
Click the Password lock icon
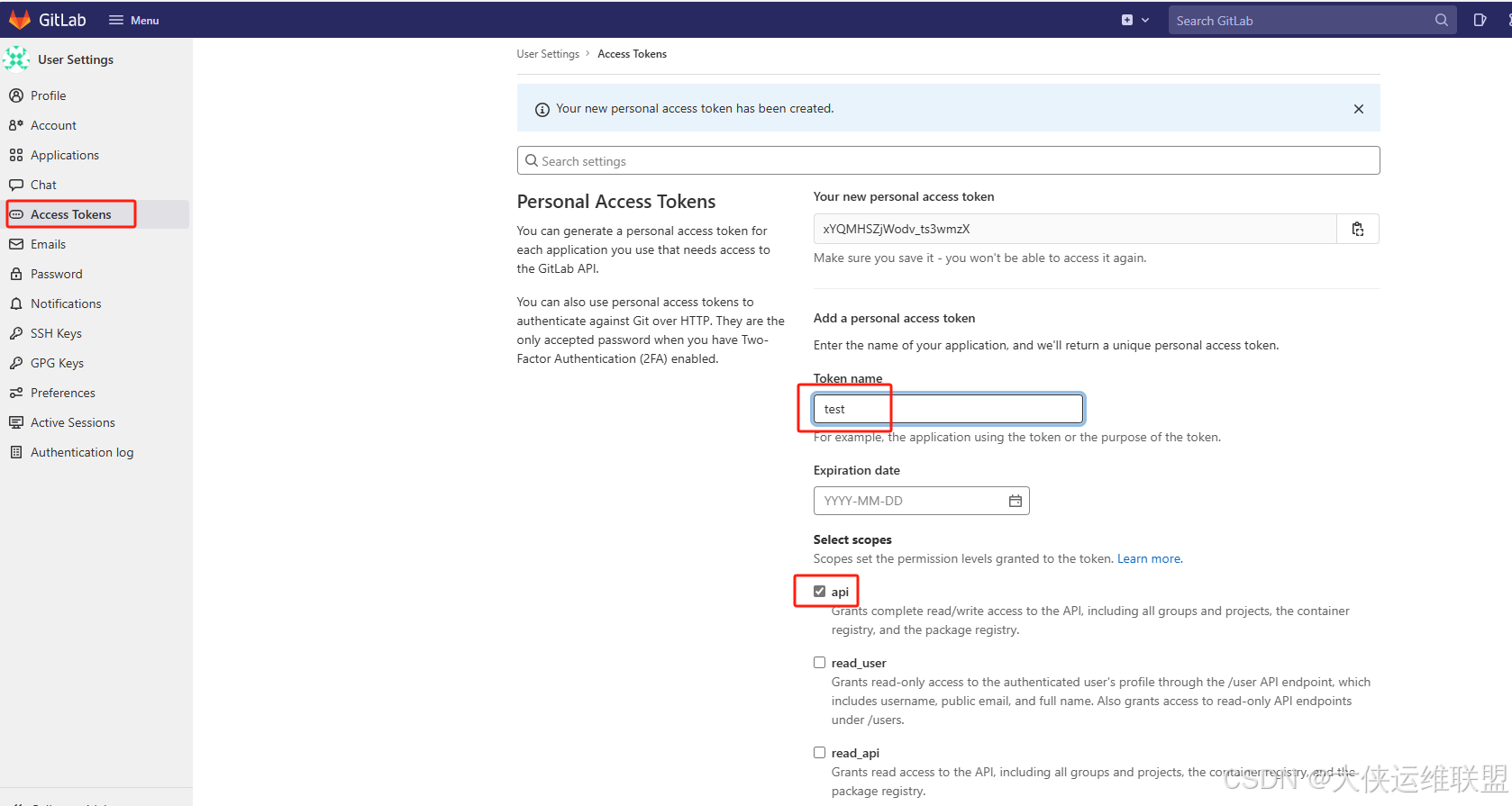(16, 274)
